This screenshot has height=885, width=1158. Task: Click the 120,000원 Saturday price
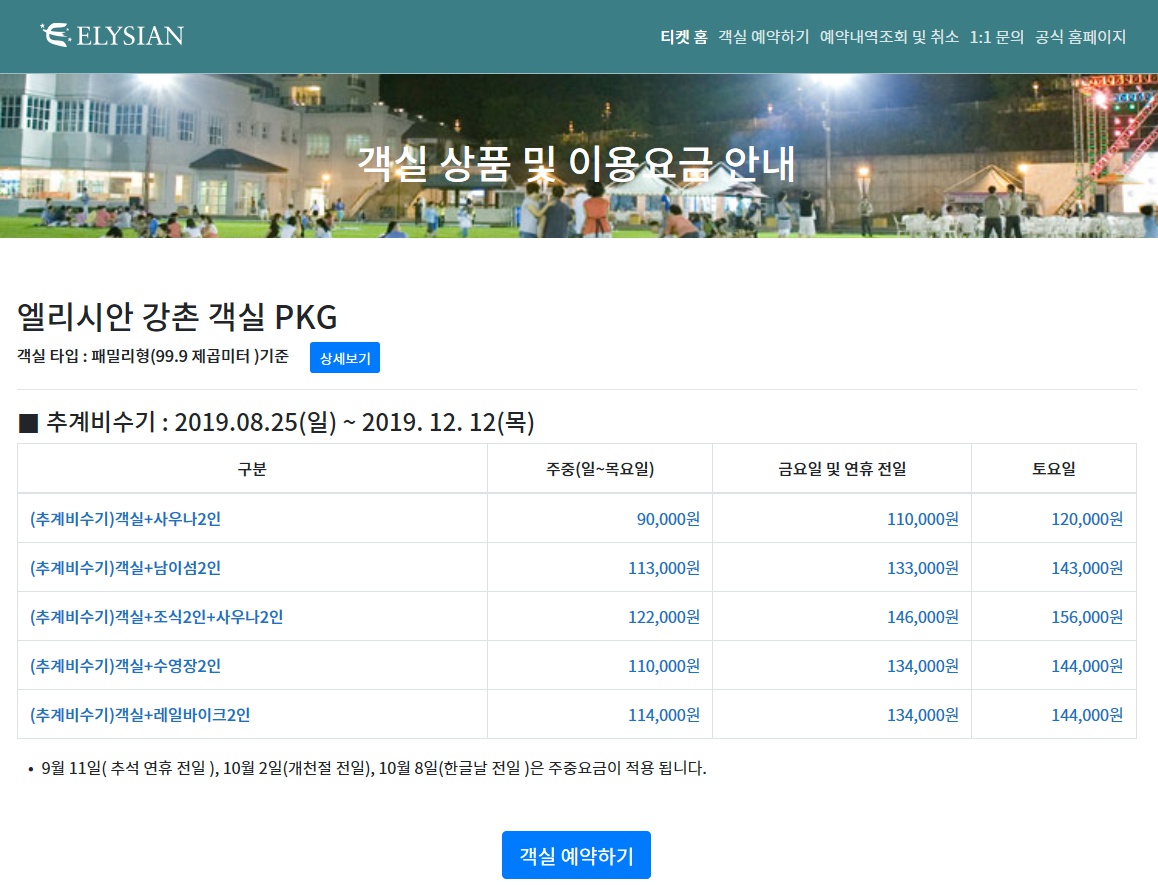point(1087,519)
